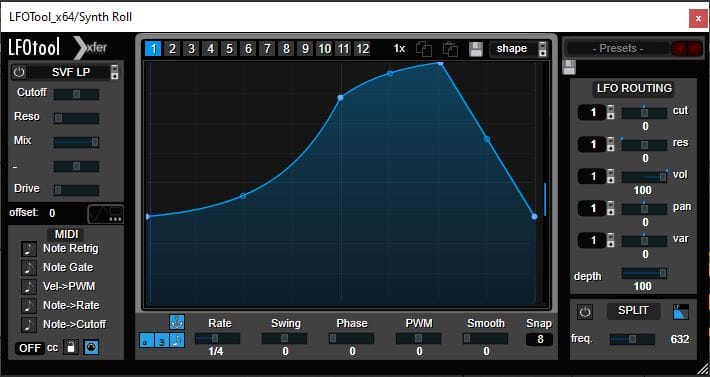Enable Note Gate checkbox

(29, 267)
